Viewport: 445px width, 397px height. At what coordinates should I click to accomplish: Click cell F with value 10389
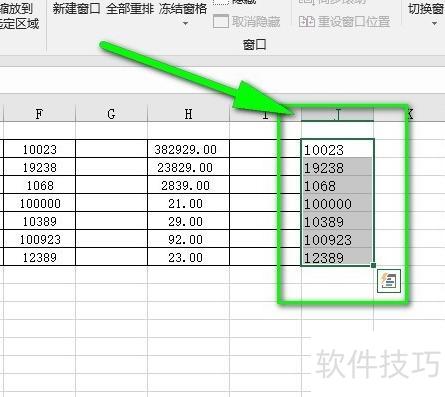pos(40,221)
